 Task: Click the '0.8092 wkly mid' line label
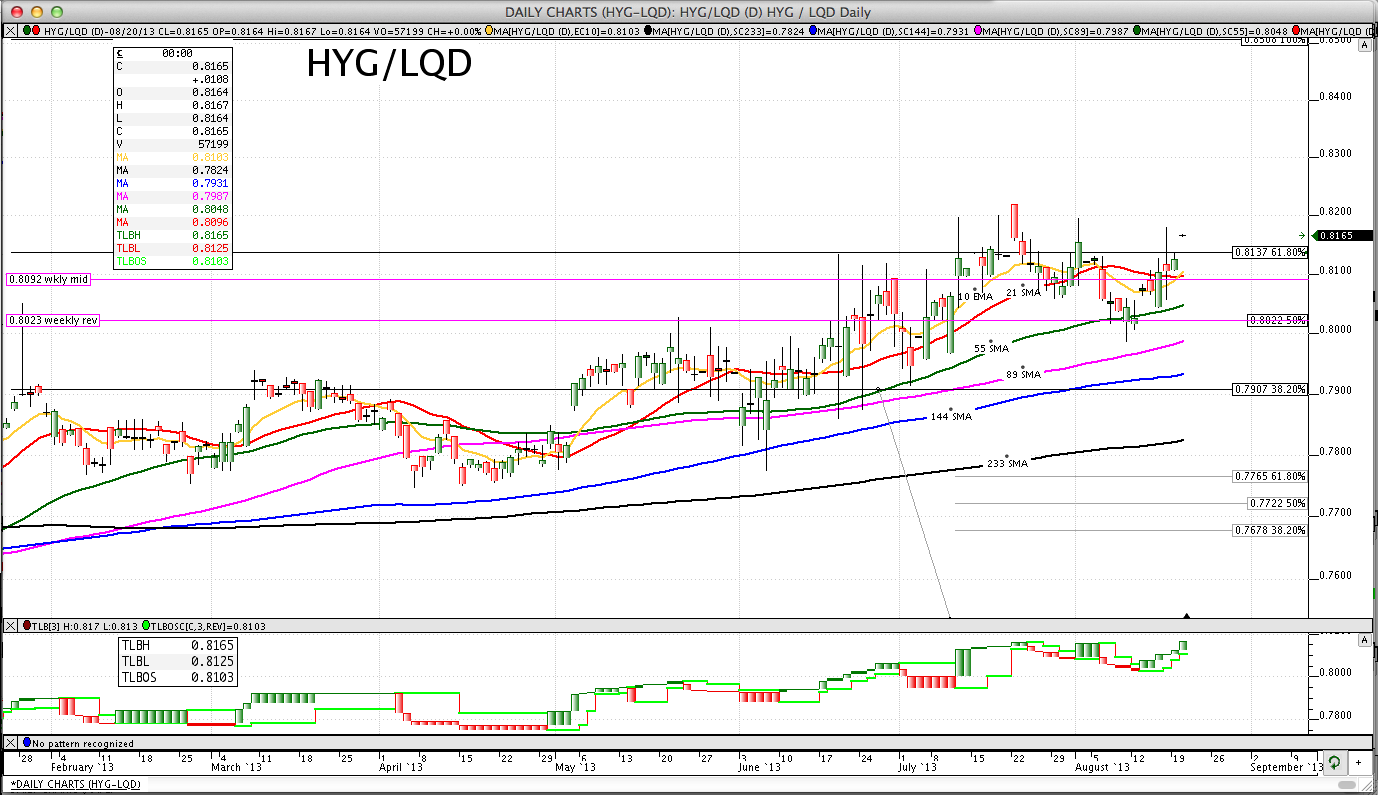coord(48,280)
